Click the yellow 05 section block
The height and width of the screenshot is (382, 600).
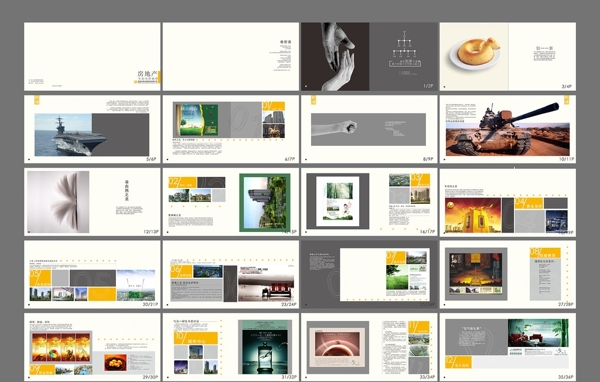tap(40, 278)
